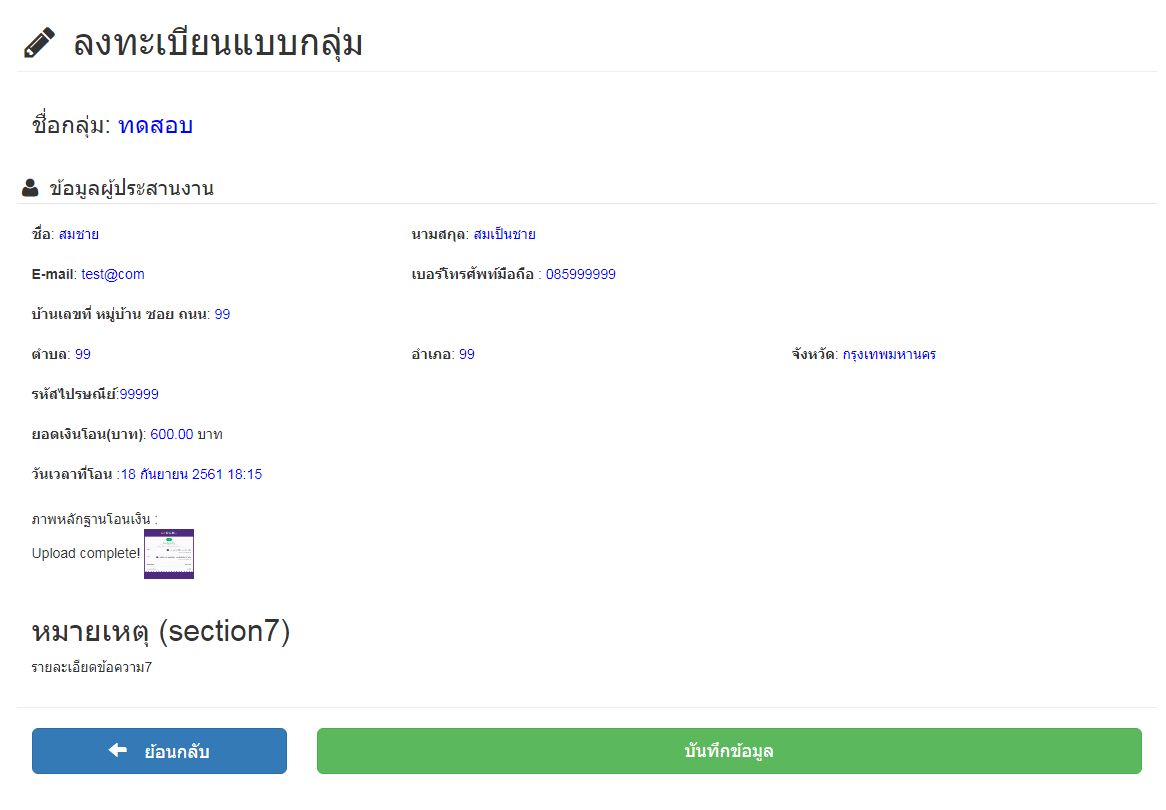Viewport: 1166px width, 810px height.
Task: Click the left arrow icon in ย้อนกลับ button
Action: (117, 751)
